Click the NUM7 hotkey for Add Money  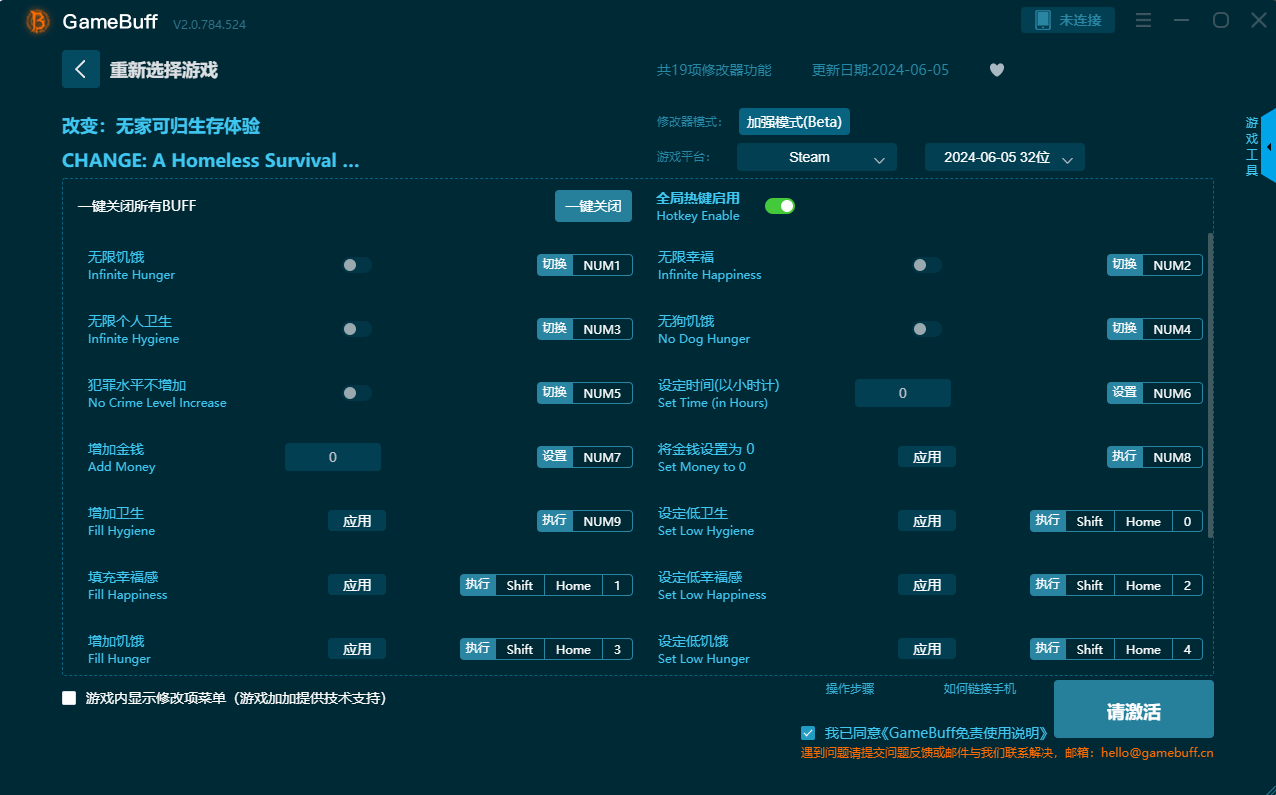tap(602, 457)
